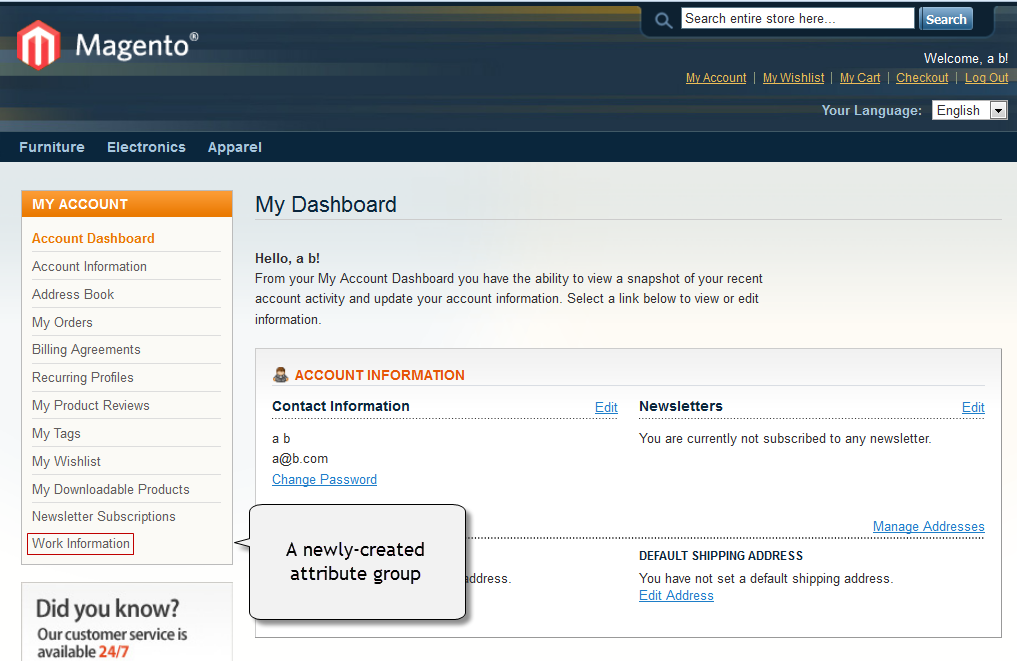Screen dimensions: 1017x661
Task: Click Edit Address under shipping address
Action: pyautogui.click(x=676, y=596)
